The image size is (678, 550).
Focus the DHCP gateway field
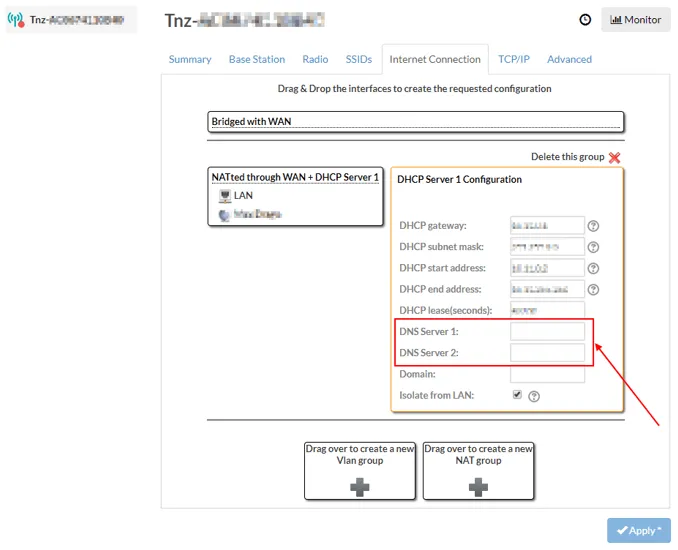[547, 225]
